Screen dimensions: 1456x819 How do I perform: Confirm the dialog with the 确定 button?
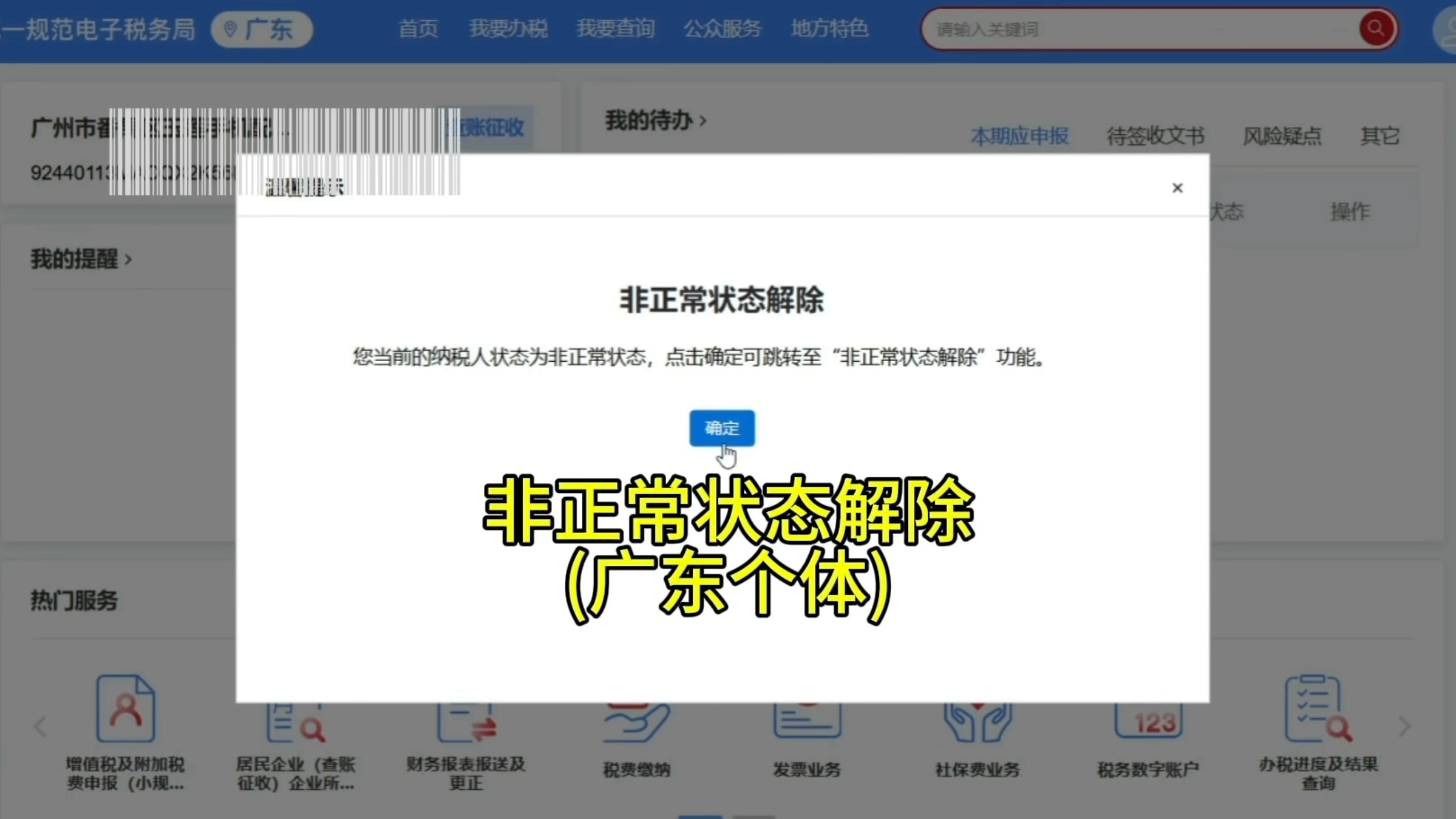click(x=722, y=428)
